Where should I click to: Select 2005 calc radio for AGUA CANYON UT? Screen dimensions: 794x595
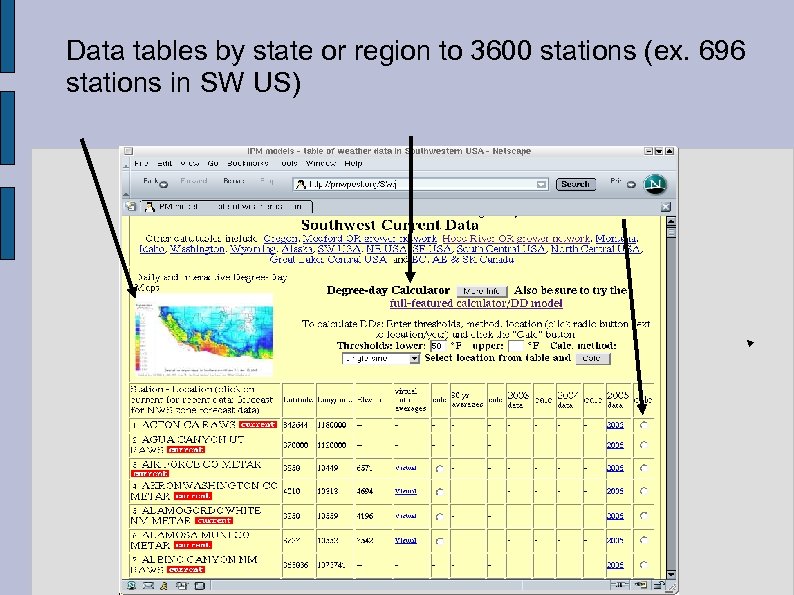pyautogui.click(x=644, y=445)
